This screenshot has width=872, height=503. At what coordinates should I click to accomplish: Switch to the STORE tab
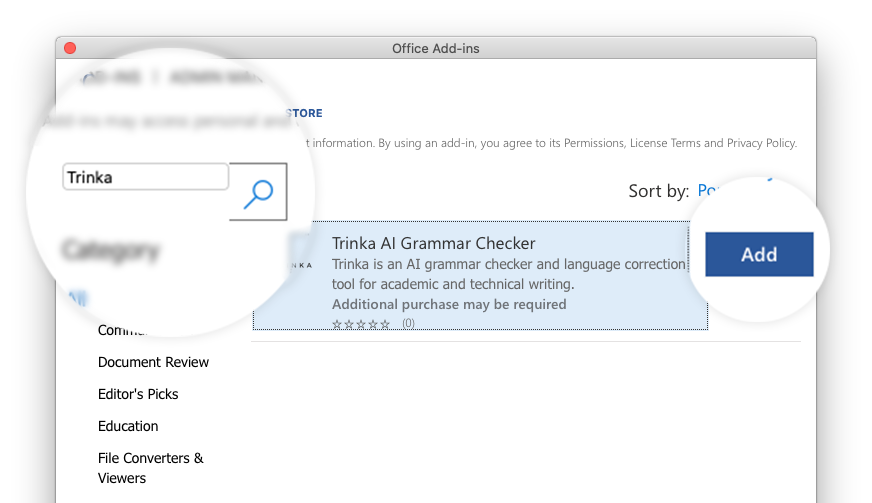coord(304,113)
